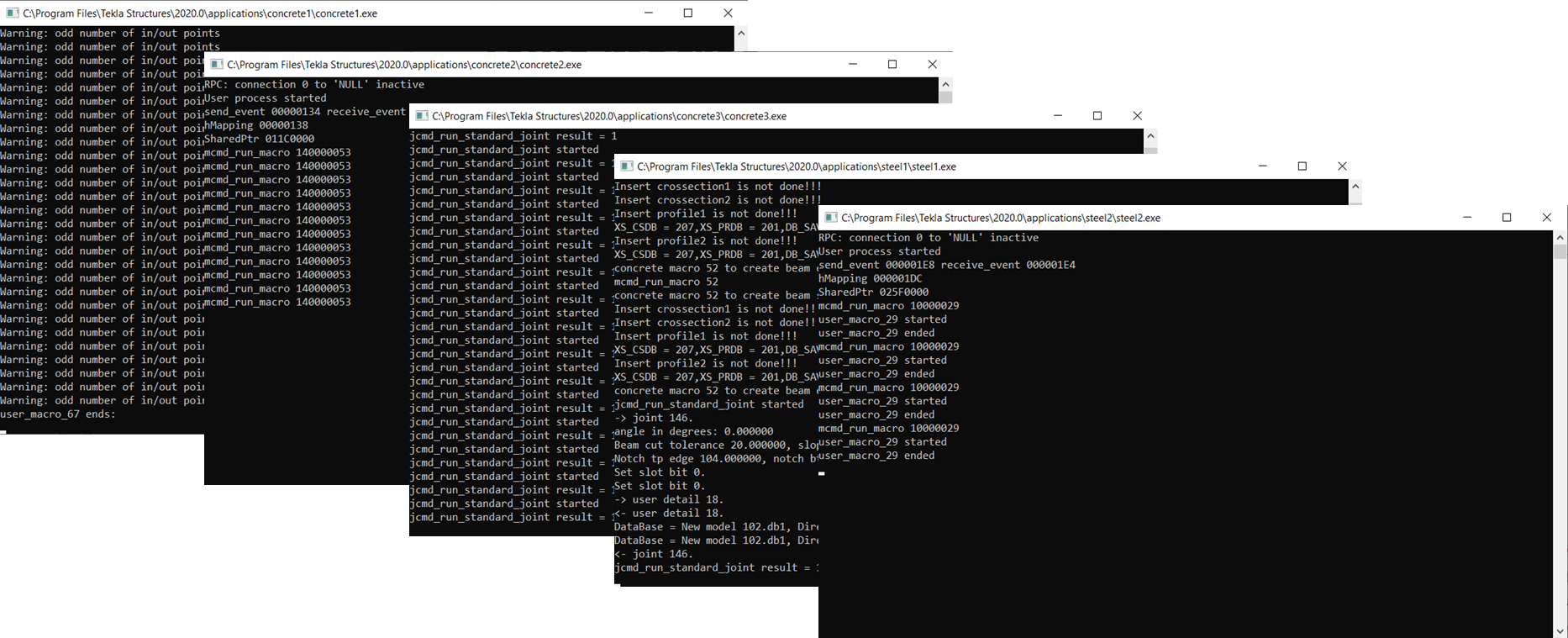The image size is (1568, 638).
Task: Maximize the concrete1.exe console window
Action: tap(688, 13)
